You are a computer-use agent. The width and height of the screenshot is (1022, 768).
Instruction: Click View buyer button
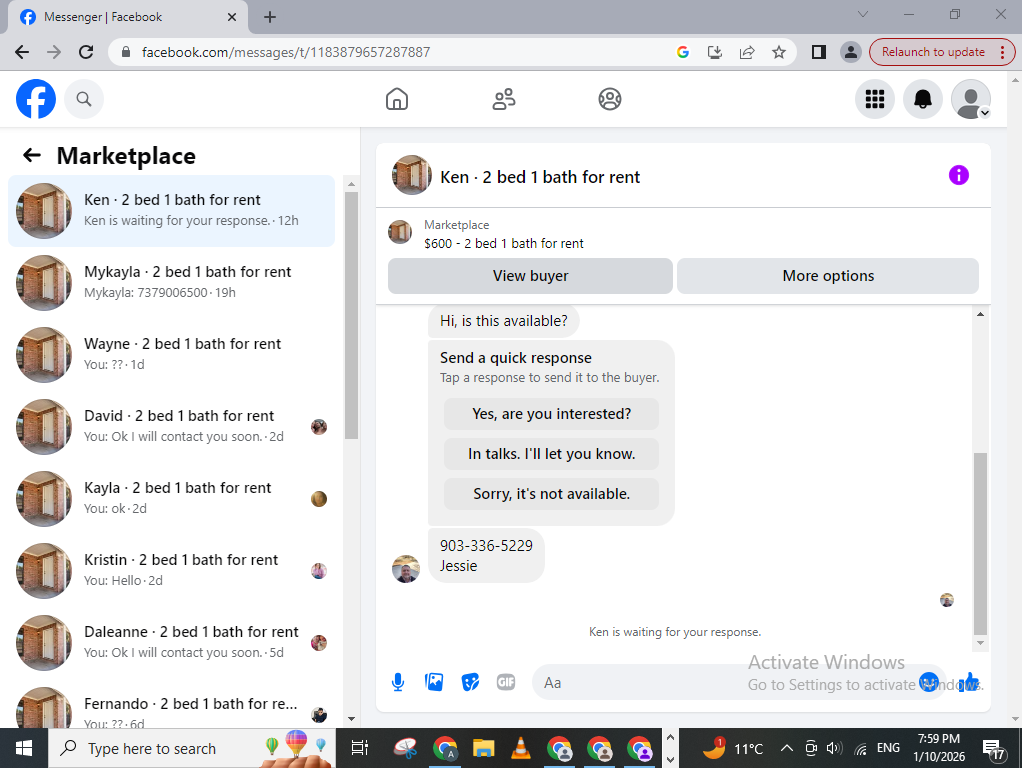coord(530,276)
